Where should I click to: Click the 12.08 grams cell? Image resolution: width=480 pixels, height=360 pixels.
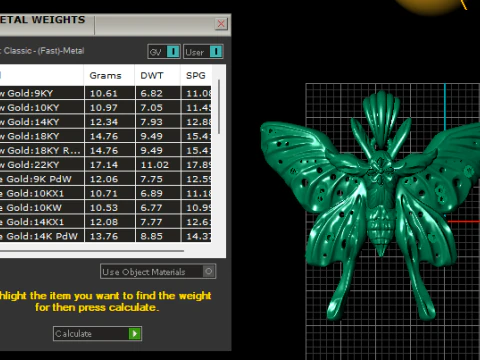tap(110, 222)
